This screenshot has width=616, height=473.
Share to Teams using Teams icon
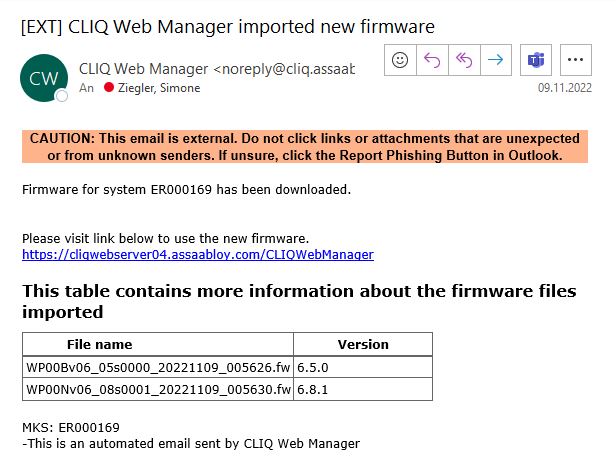(536, 60)
